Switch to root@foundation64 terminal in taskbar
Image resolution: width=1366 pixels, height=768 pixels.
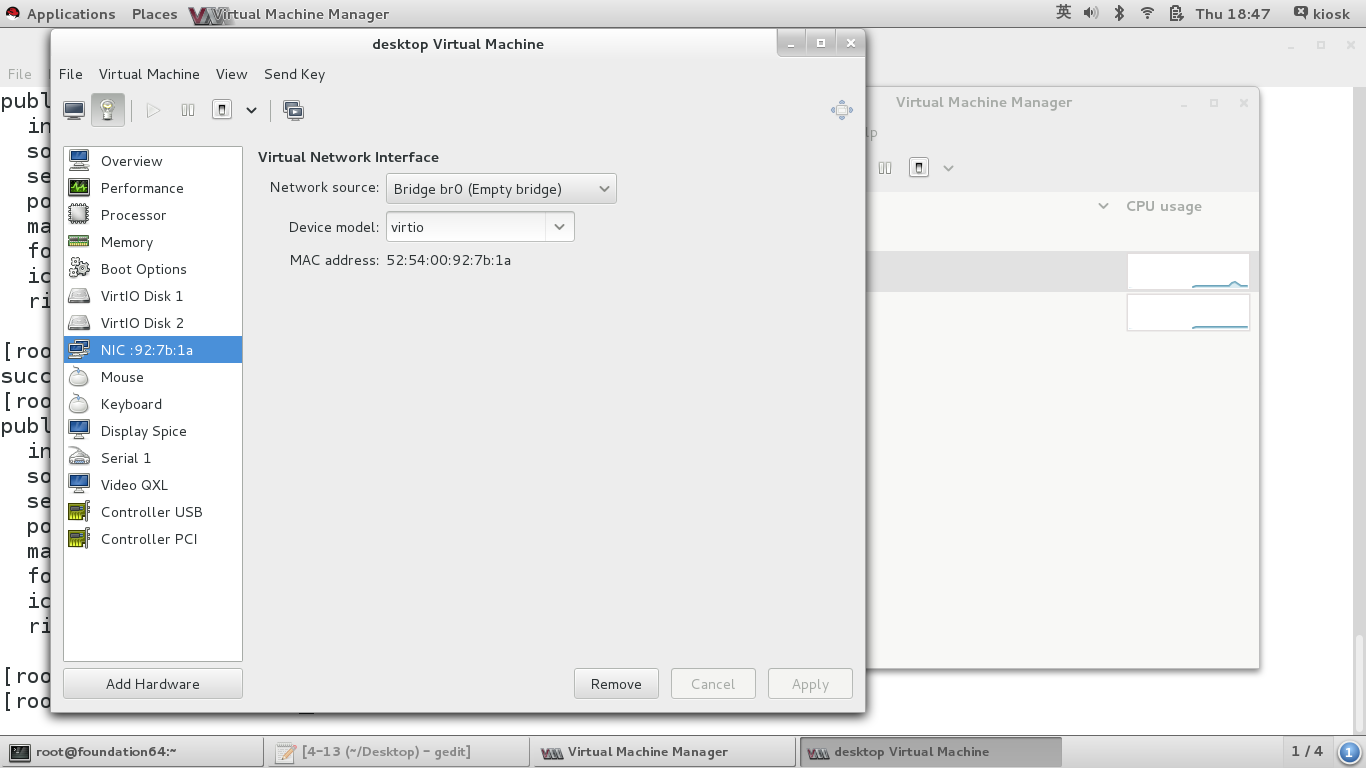pos(132,752)
